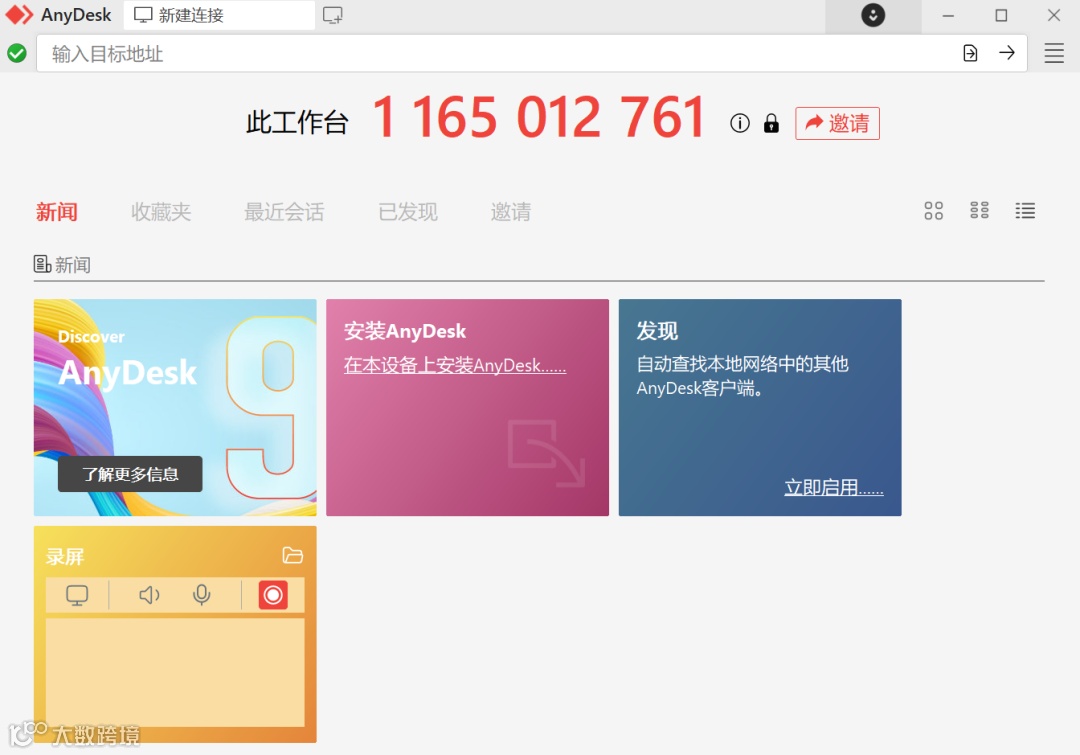The width and height of the screenshot is (1080, 755).
Task: Click the 安装AnyDesk card title
Action: 405,331
